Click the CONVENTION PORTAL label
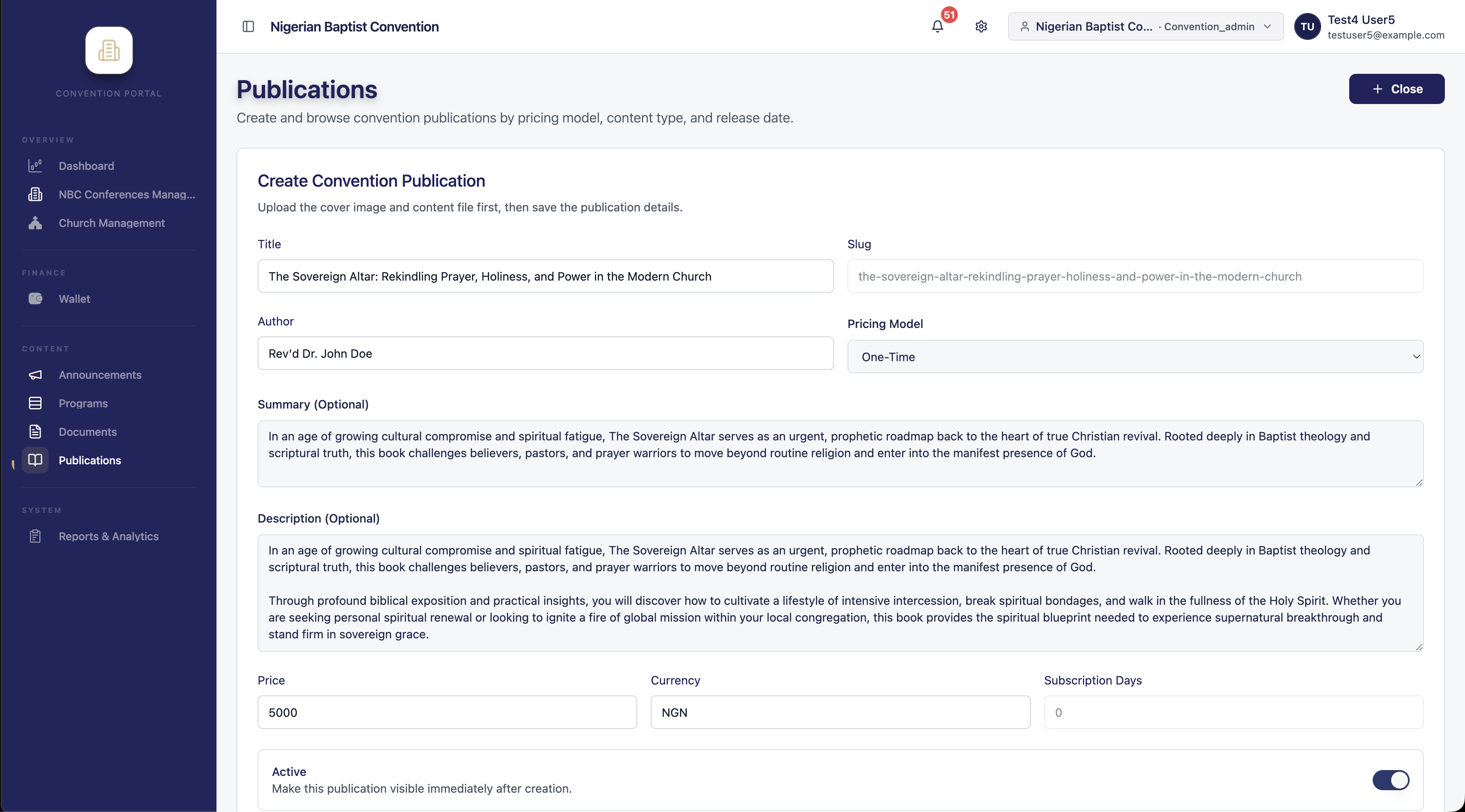Viewport: 1465px width, 812px height. (109, 93)
